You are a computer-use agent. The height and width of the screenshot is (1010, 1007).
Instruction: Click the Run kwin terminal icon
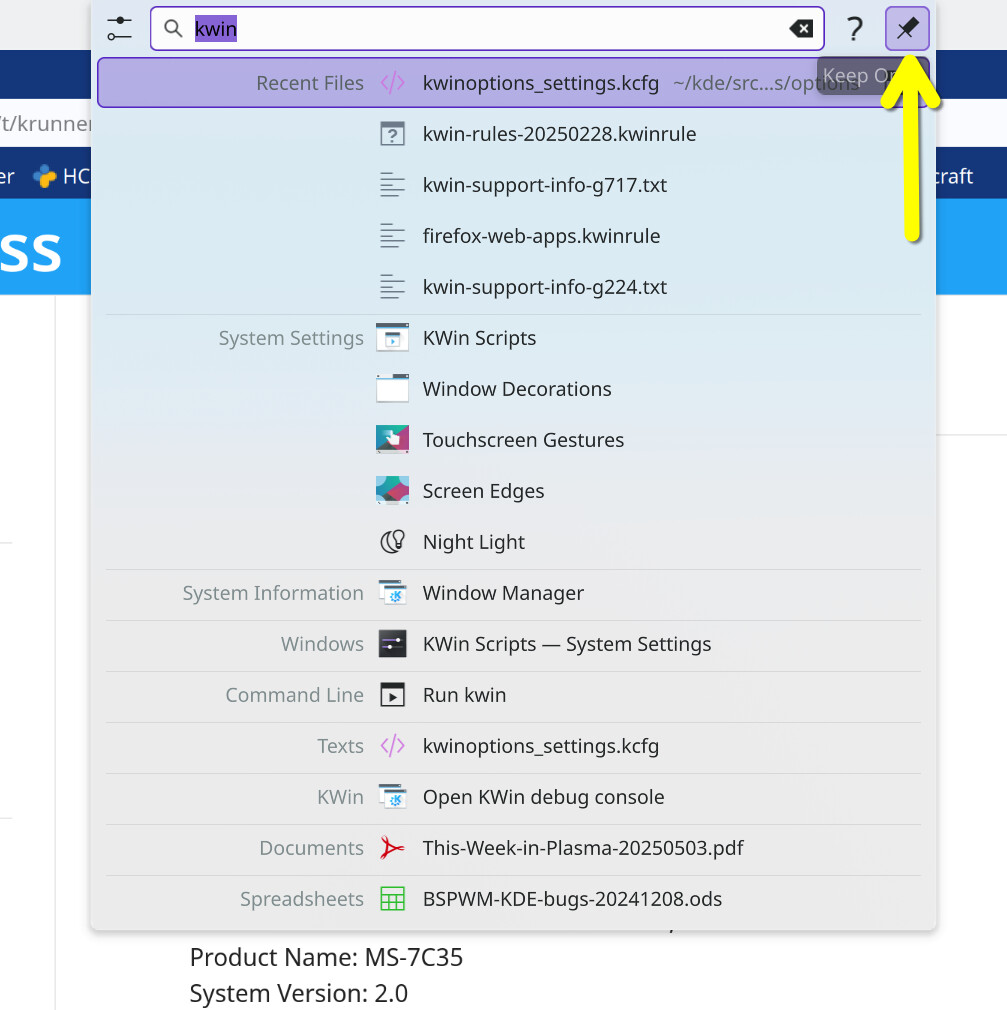392,695
